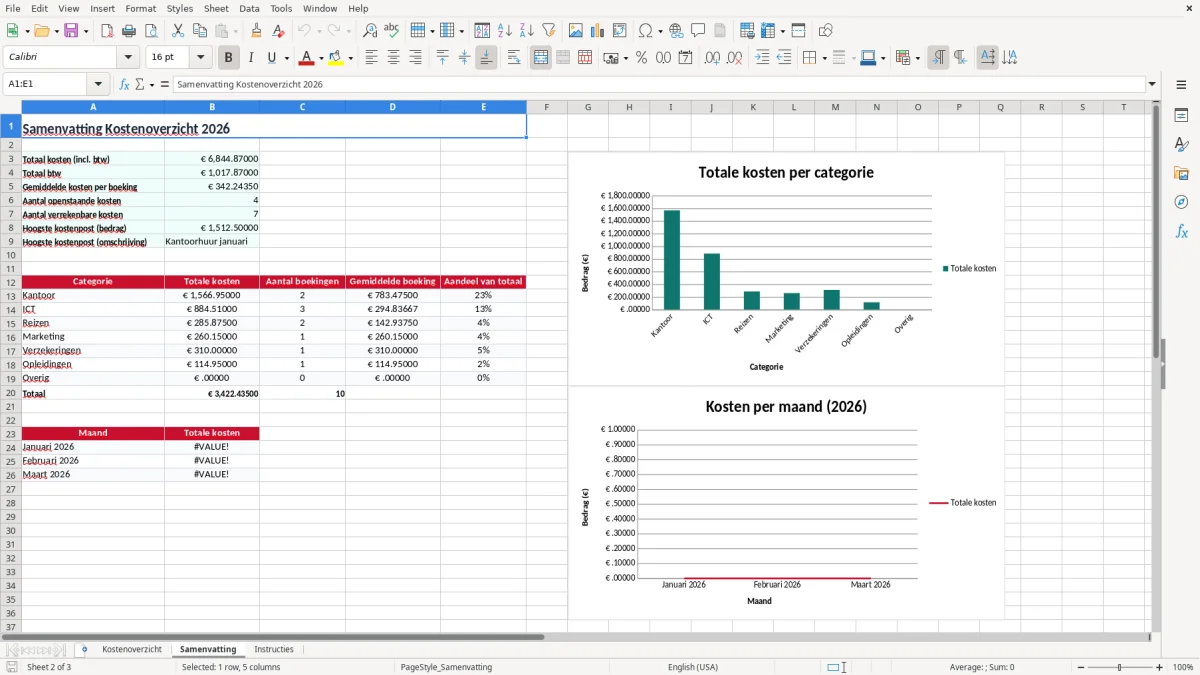Toggle Bold formatting

(x=229, y=58)
